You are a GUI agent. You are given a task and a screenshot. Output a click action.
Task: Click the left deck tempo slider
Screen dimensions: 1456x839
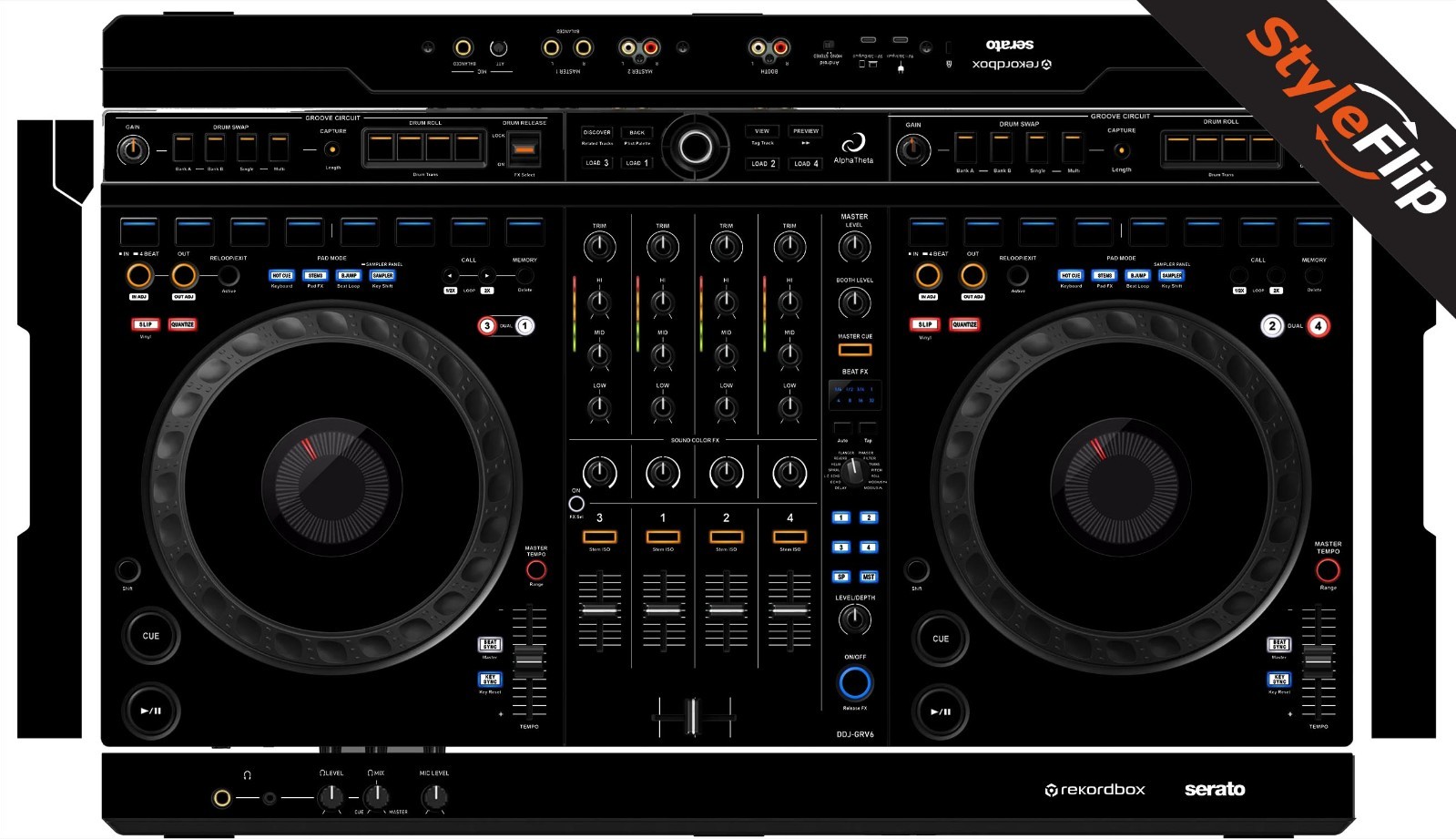[x=529, y=659]
